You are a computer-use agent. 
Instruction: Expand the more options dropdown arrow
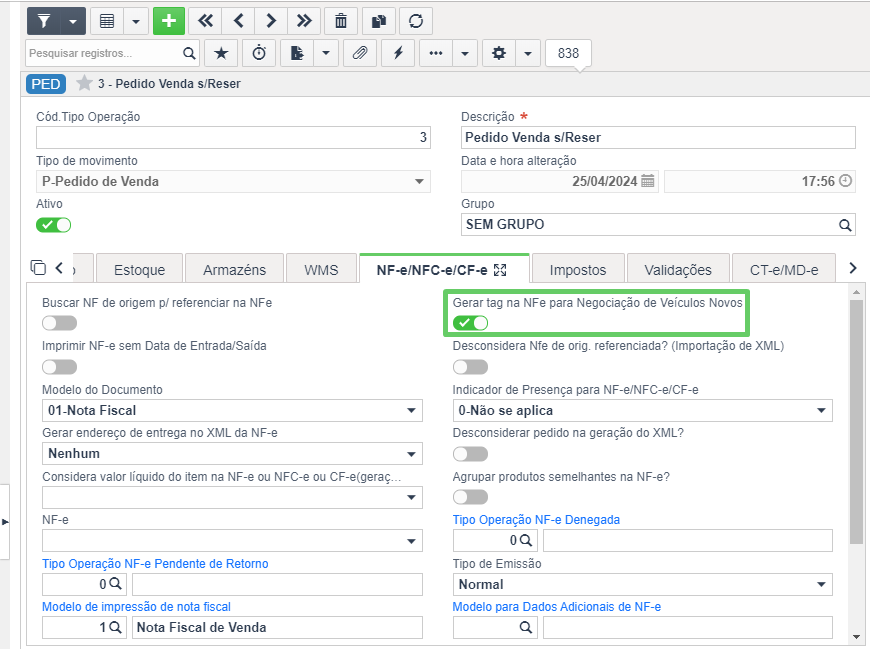tap(465, 53)
